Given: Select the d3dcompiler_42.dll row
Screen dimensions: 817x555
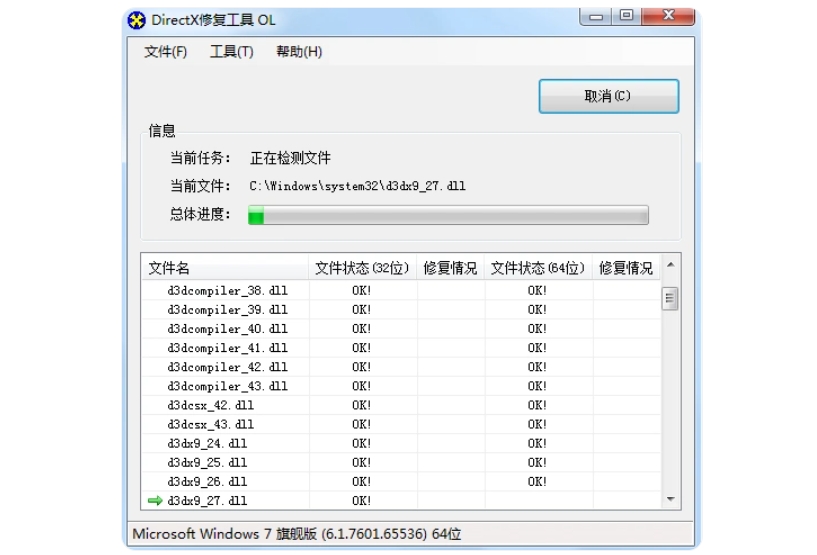Looking at the screenshot, I should click(401, 367).
